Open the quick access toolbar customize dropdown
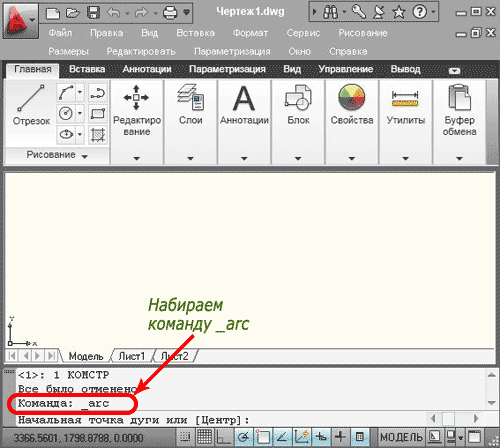Image resolution: width=500 pixels, height=448 pixels. [x=187, y=13]
